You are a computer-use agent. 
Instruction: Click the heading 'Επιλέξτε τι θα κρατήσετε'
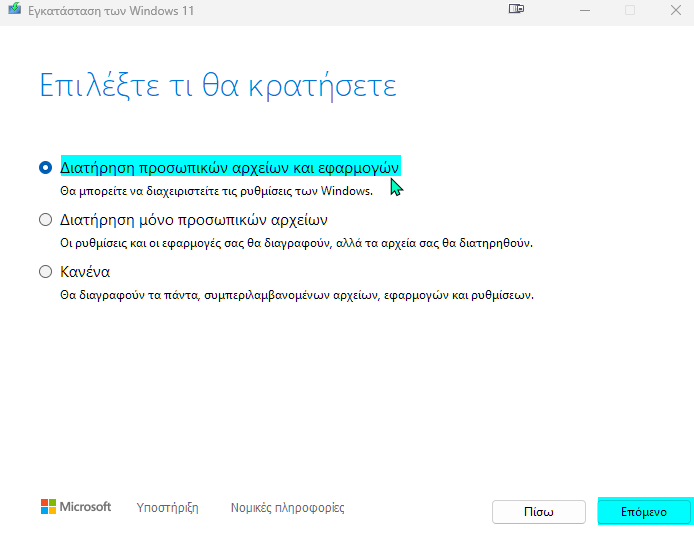click(x=218, y=85)
